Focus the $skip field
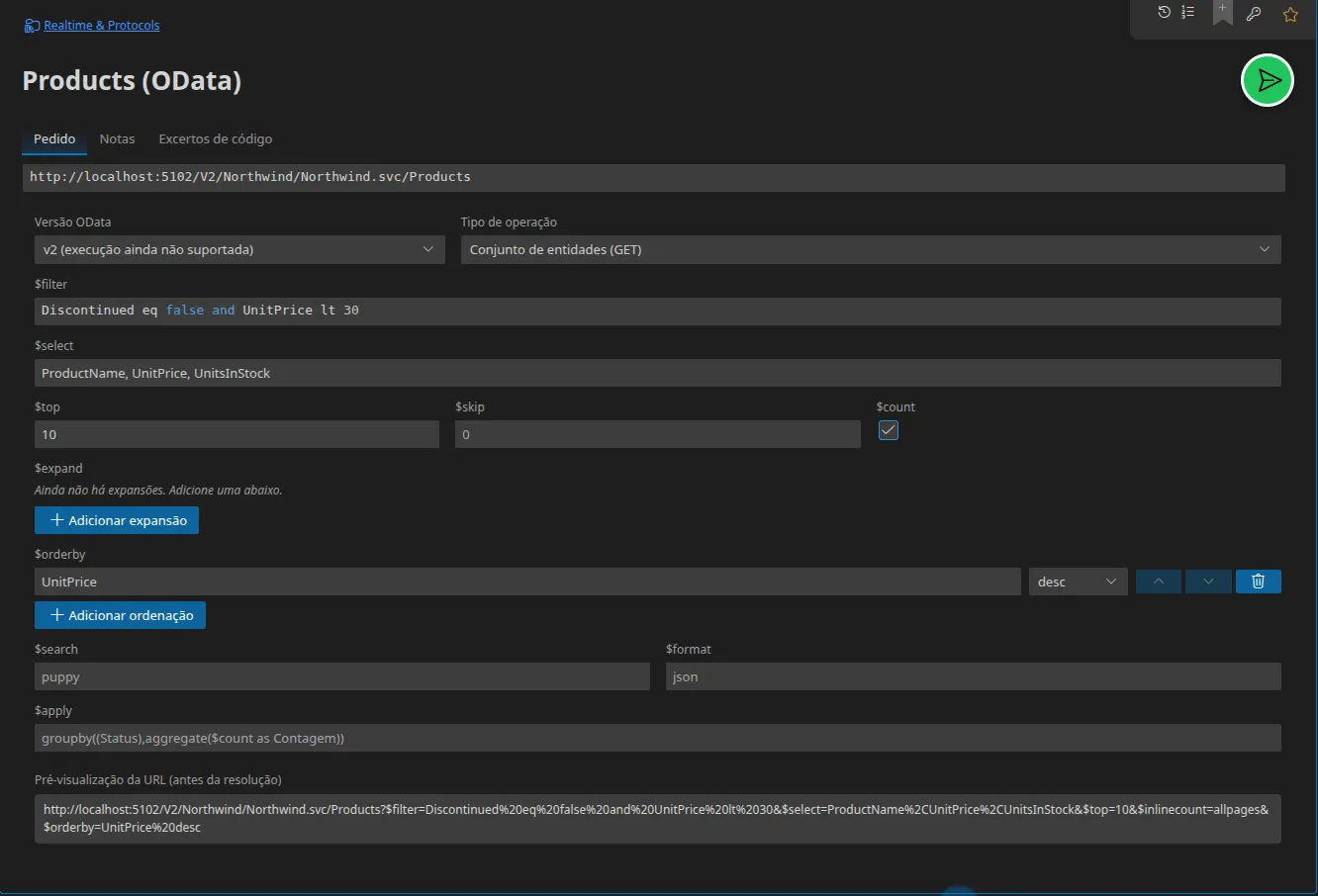The width and height of the screenshot is (1318, 896). (x=658, y=434)
